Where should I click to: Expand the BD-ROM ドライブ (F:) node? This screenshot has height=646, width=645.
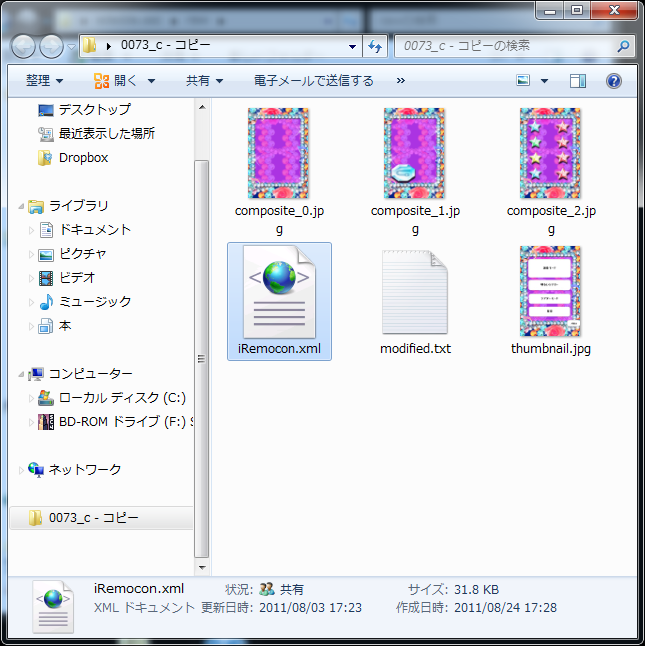point(31,422)
